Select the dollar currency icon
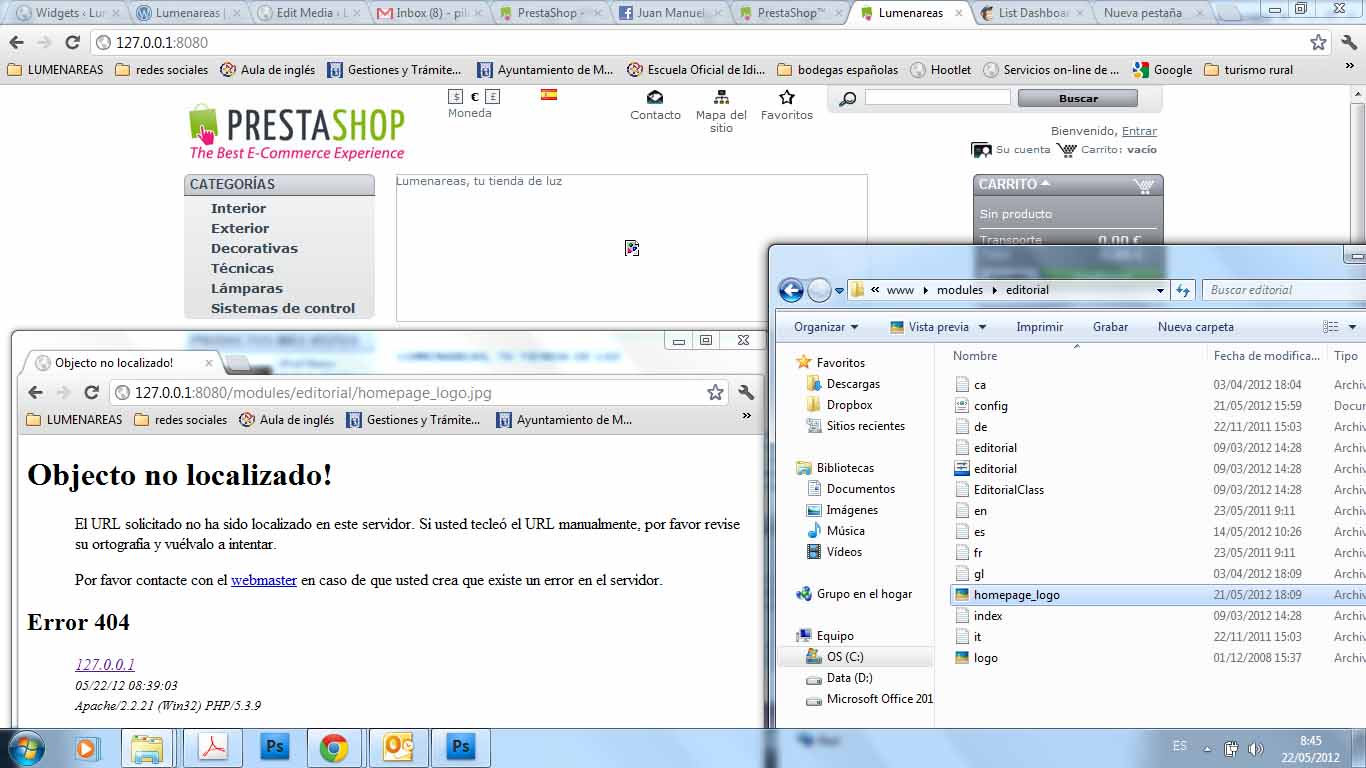Image resolution: width=1366 pixels, height=768 pixels. (456, 97)
